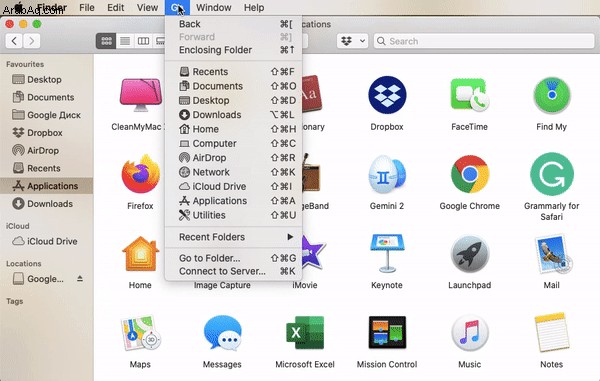The width and height of the screenshot is (600, 381).
Task: Open the Firefox application icon
Action: click(140, 174)
